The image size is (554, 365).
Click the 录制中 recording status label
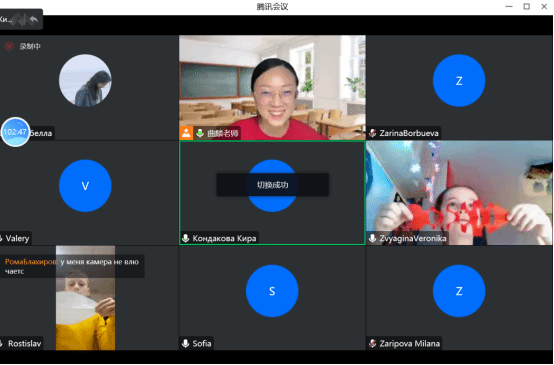[x=30, y=46]
